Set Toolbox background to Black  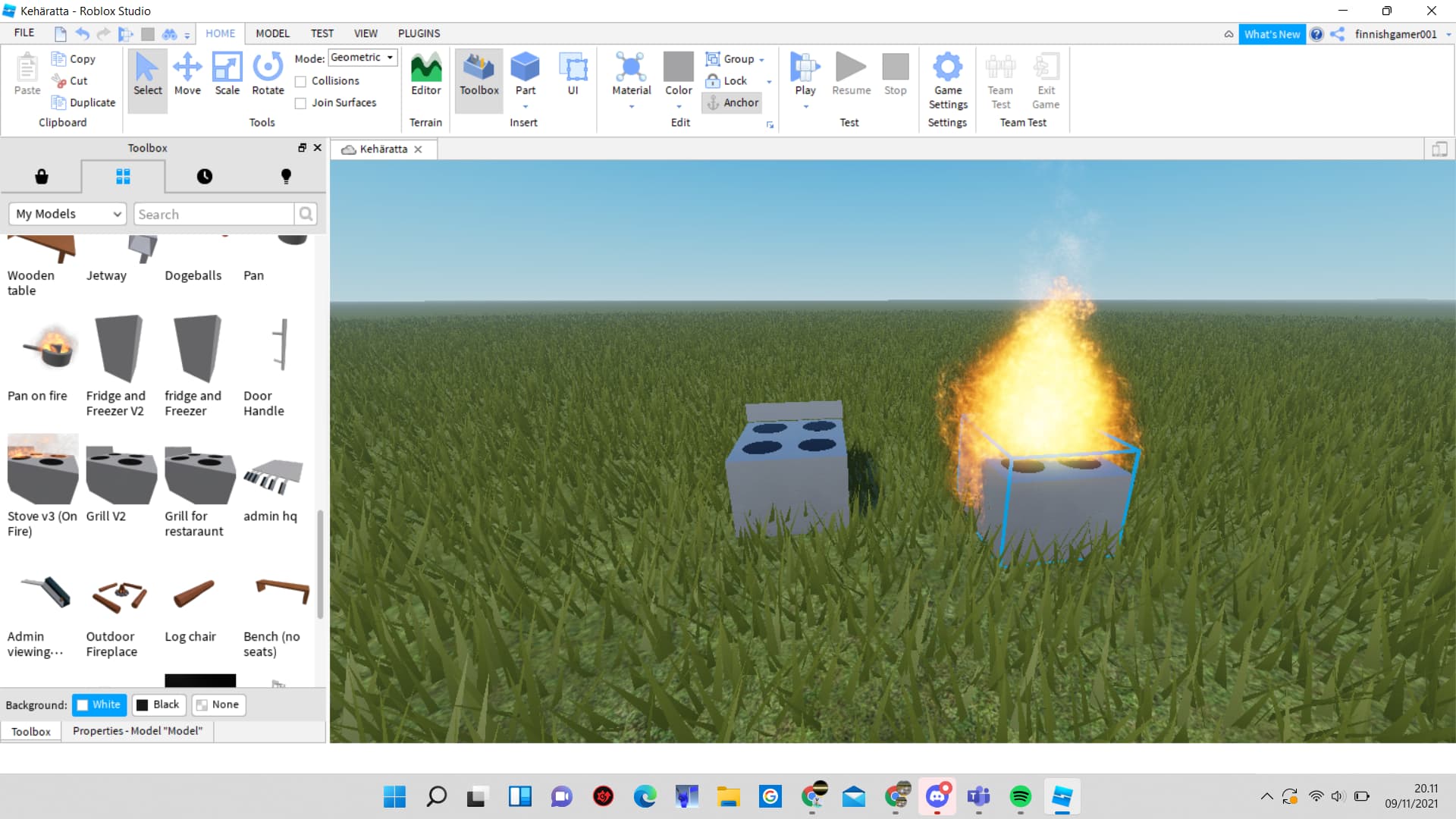pos(158,705)
